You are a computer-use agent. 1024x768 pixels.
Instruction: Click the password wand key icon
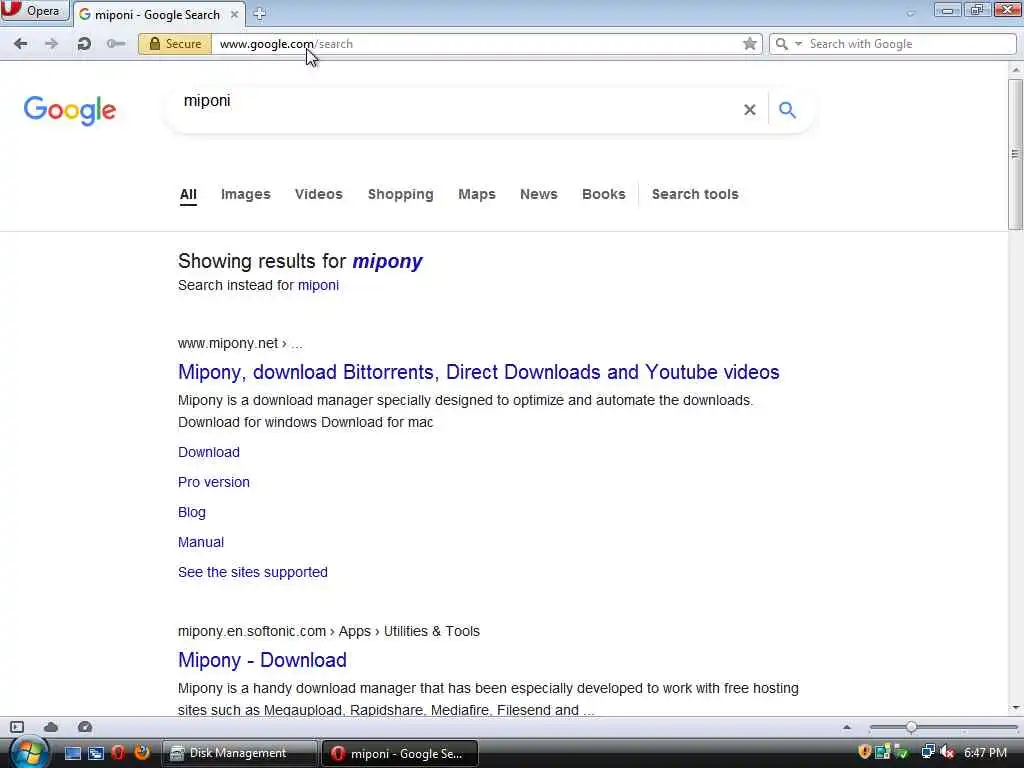coord(116,44)
